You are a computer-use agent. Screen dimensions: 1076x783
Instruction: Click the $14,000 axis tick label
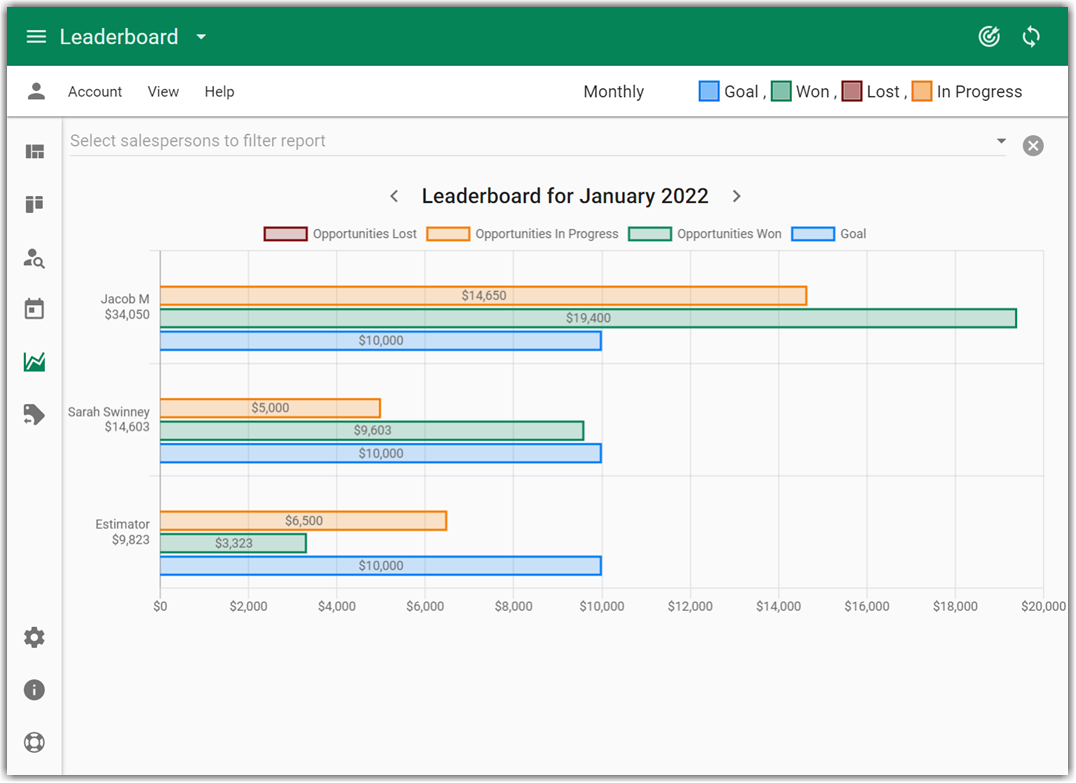coord(778,607)
